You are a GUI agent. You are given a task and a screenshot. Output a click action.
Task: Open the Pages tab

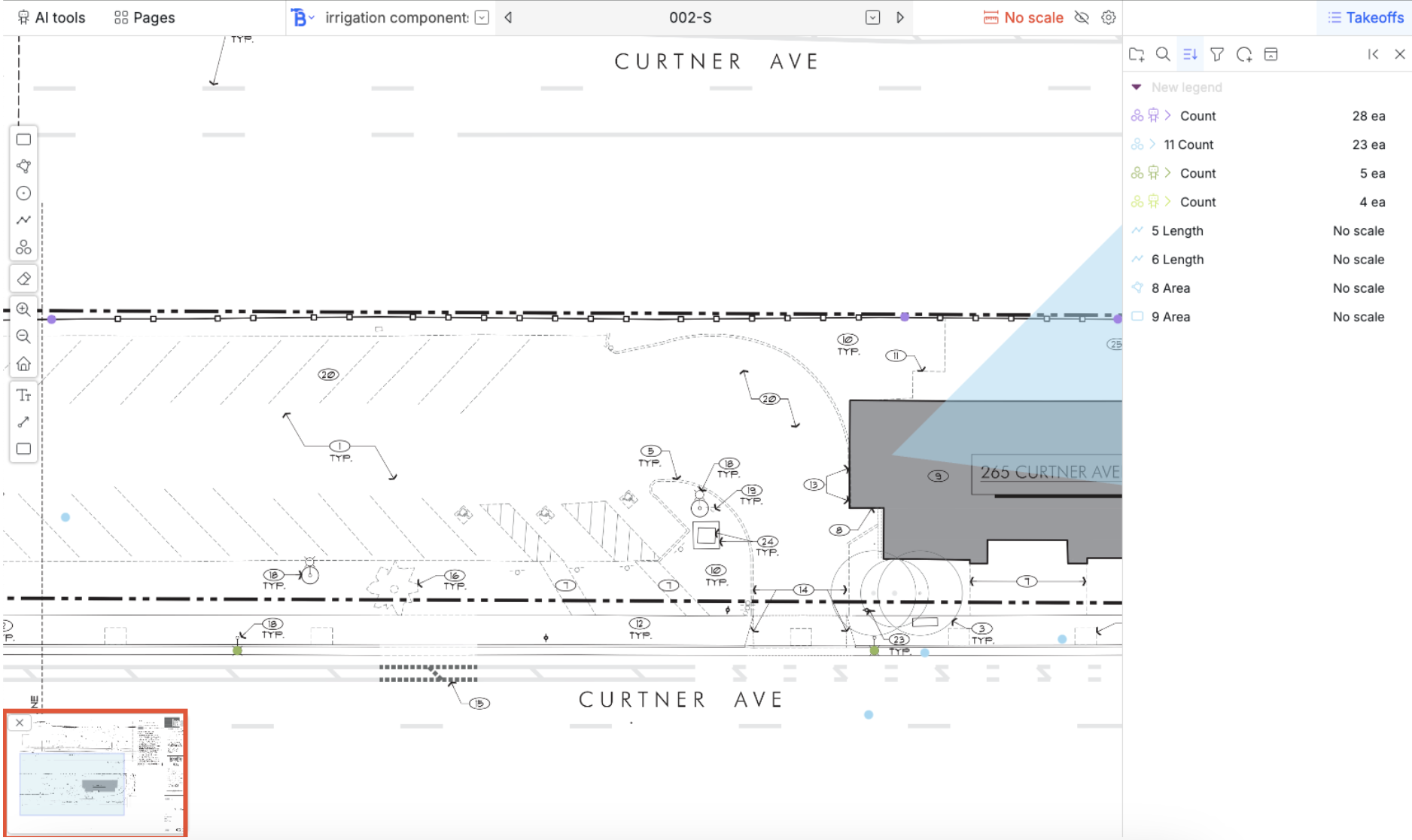pyautogui.click(x=145, y=17)
